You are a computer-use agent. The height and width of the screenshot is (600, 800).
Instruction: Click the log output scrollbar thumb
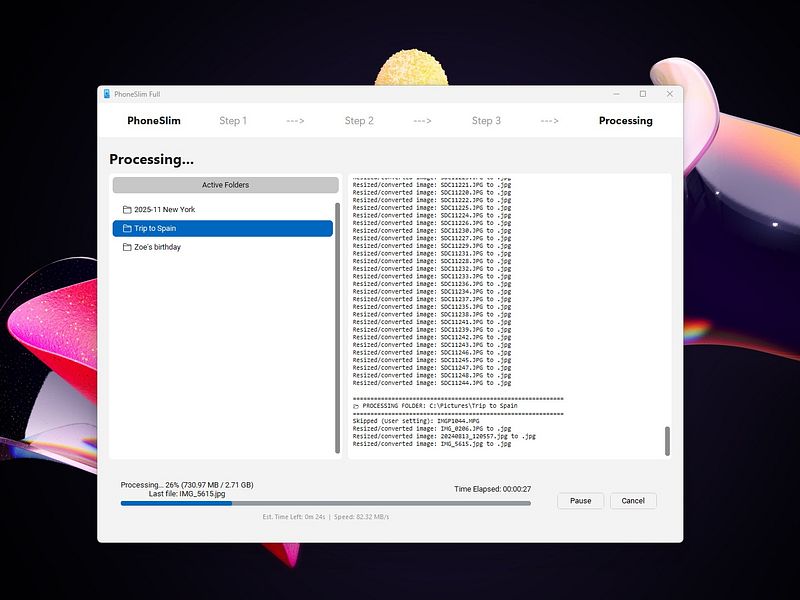pos(667,441)
